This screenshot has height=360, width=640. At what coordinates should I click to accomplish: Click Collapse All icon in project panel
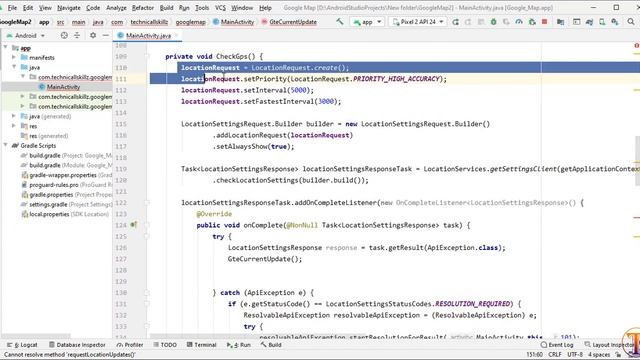tap(77, 36)
